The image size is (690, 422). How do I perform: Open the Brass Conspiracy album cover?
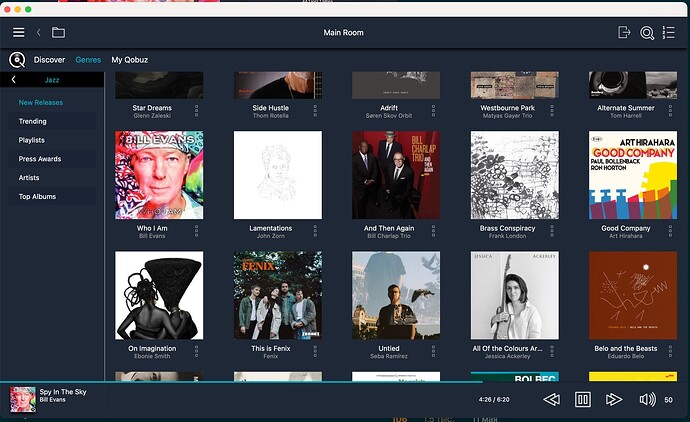point(514,175)
